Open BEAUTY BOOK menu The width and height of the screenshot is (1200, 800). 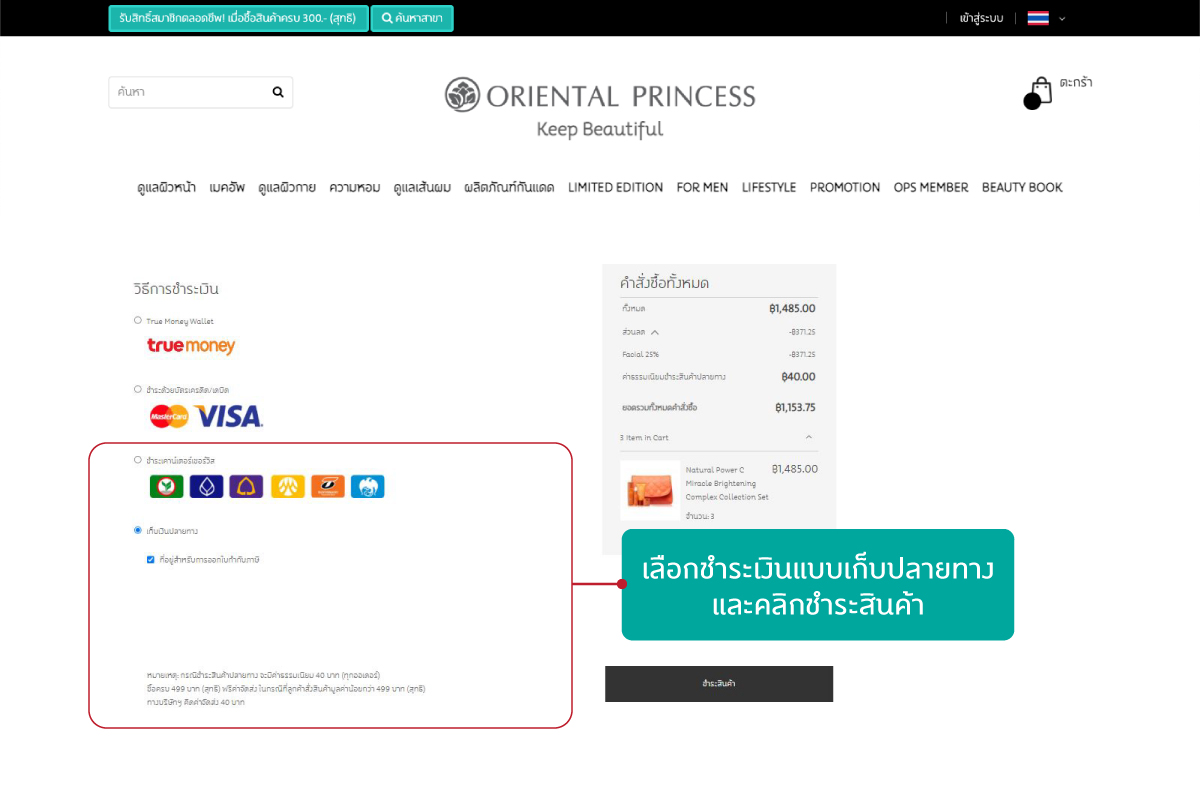[x=1022, y=187]
